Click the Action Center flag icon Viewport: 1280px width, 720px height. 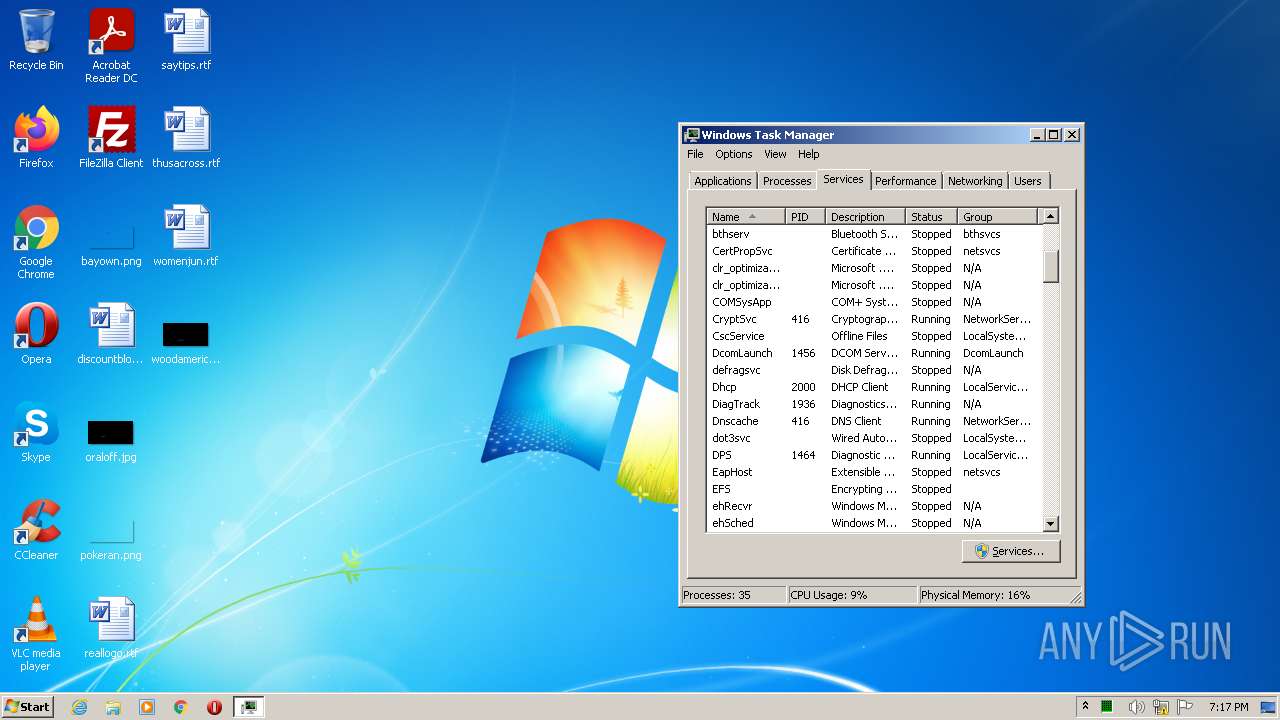(1186, 707)
